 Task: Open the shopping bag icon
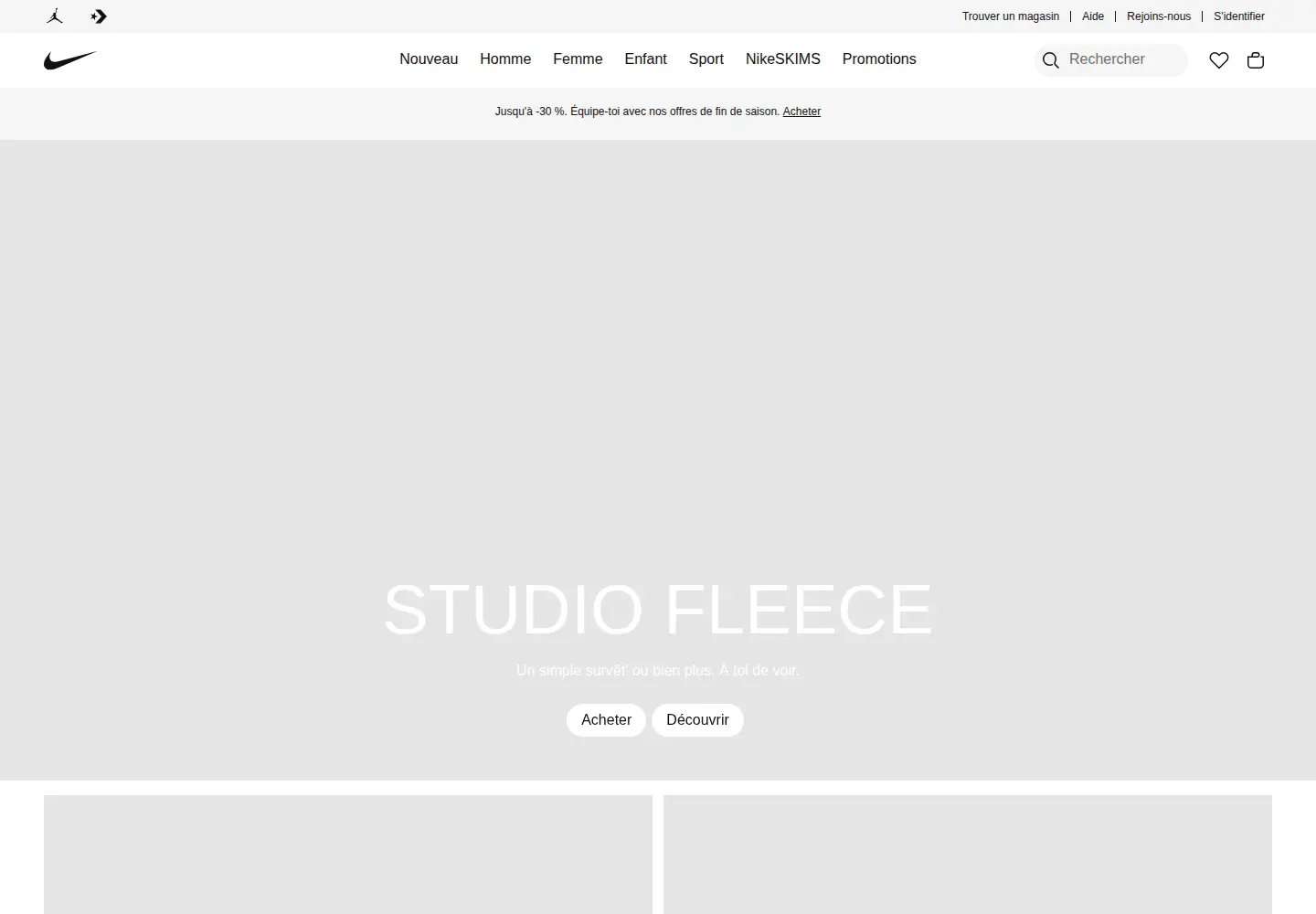[1256, 60]
